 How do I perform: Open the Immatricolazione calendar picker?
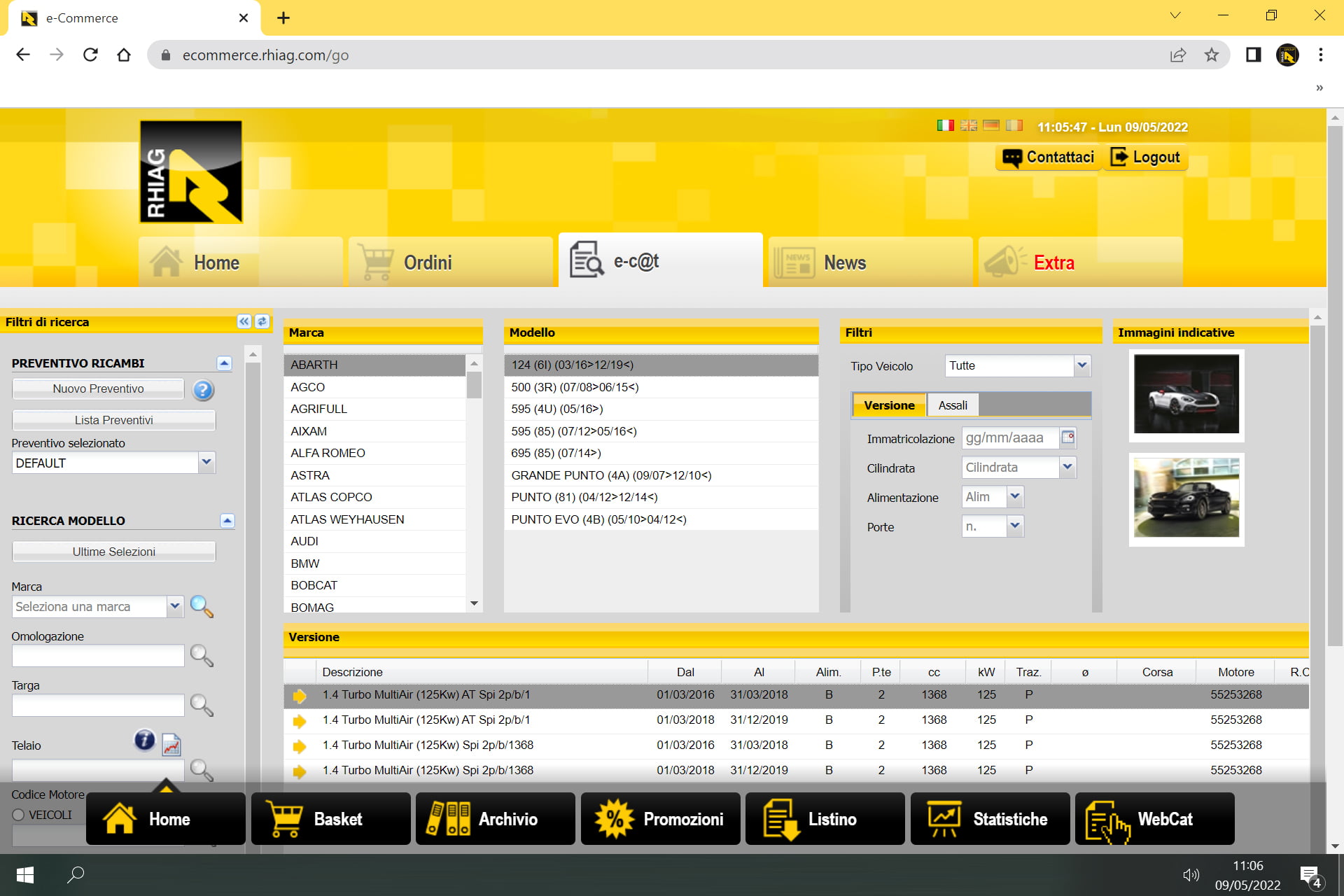pos(1068,437)
